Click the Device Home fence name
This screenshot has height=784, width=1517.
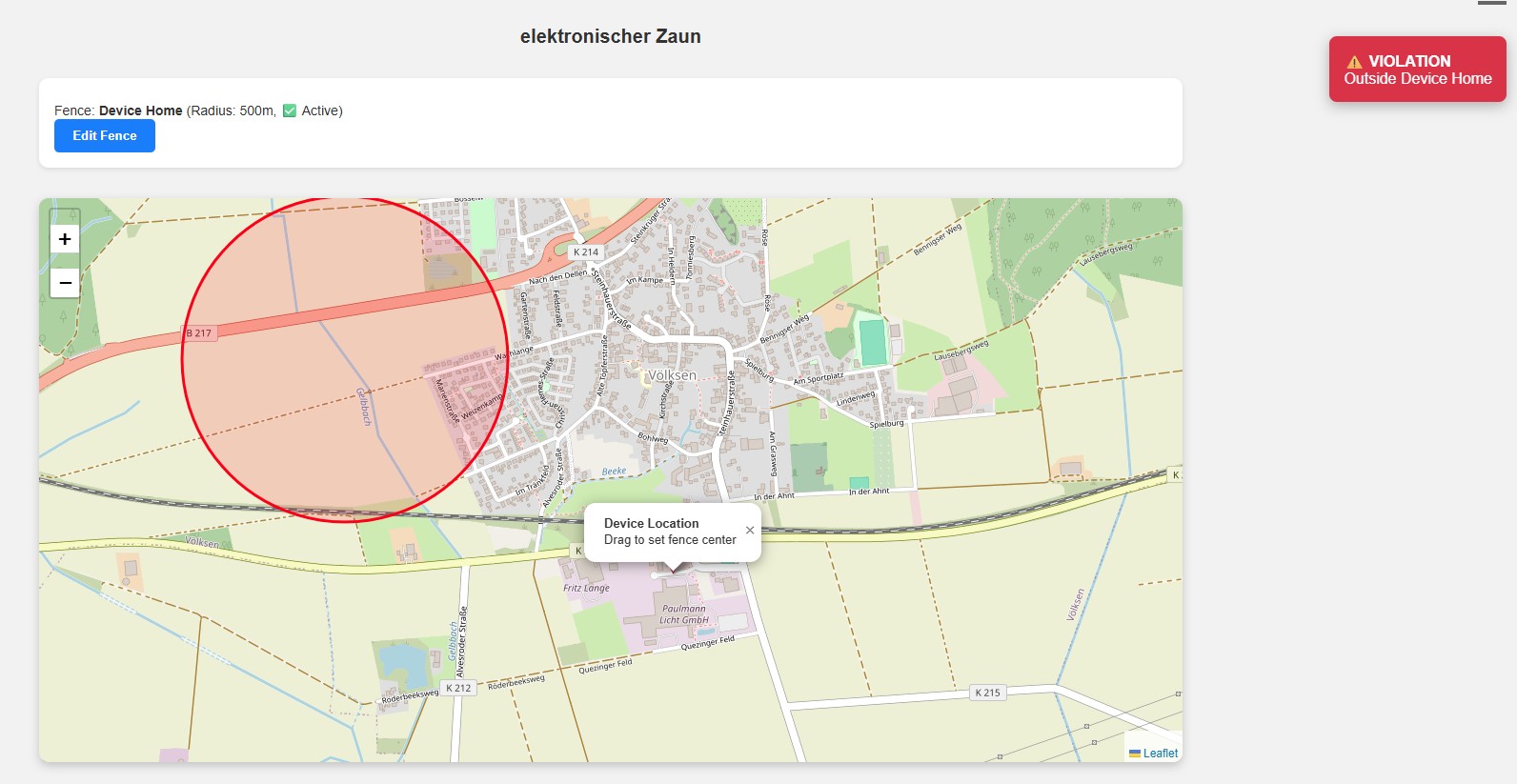click(140, 111)
